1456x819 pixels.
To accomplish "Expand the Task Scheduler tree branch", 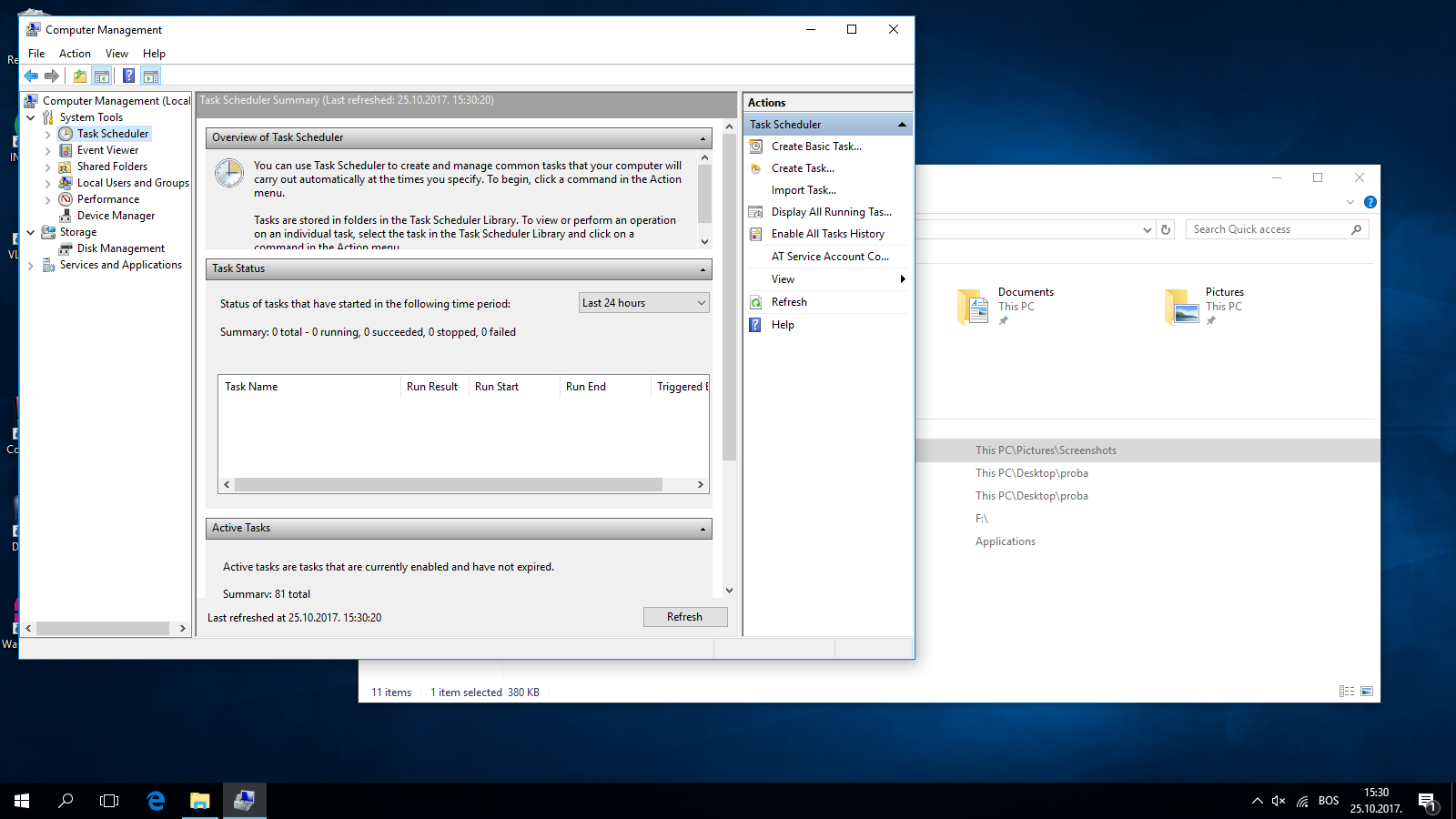I will (x=48, y=134).
